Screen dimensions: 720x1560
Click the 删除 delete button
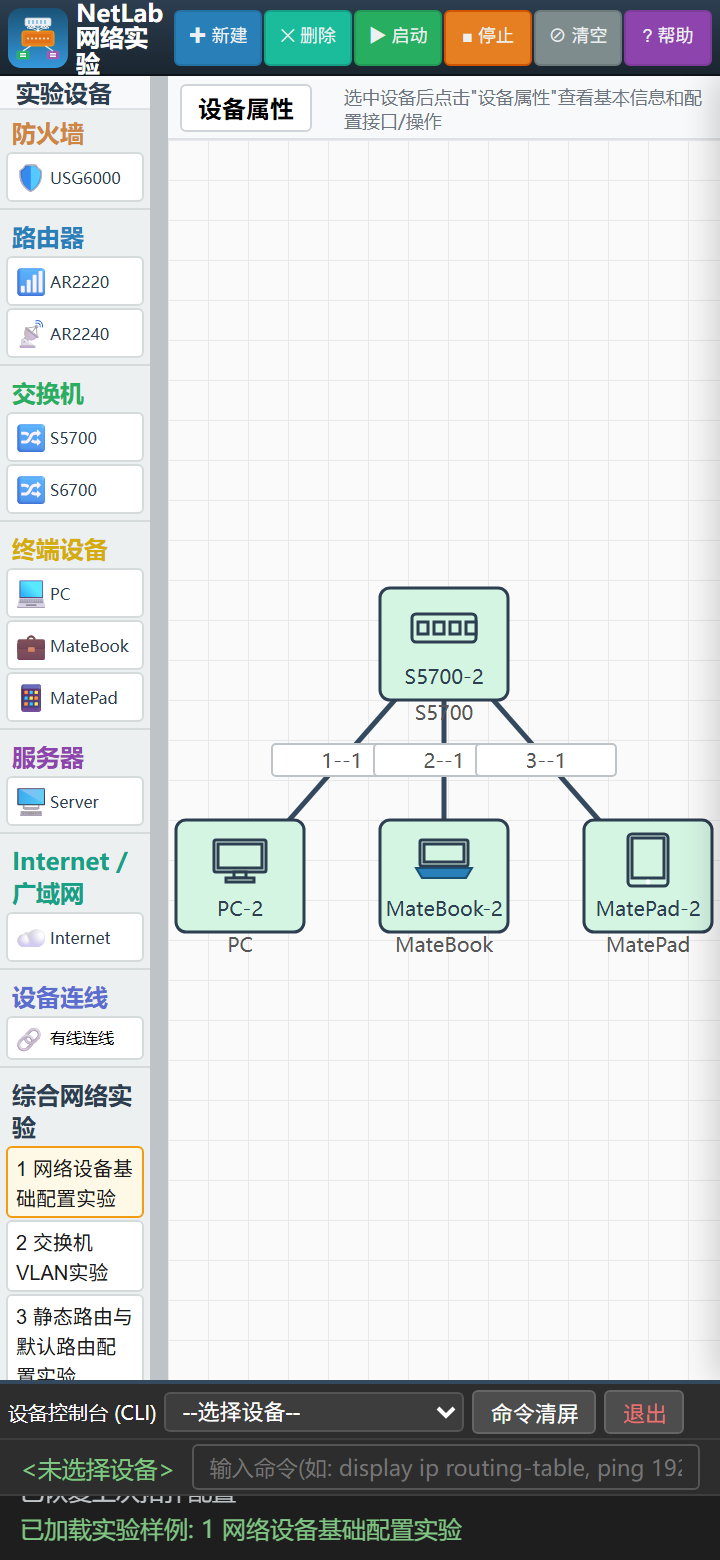click(x=308, y=37)
